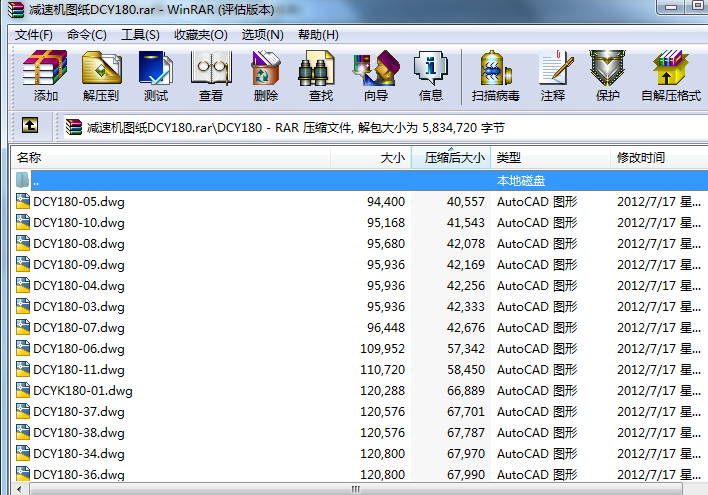Image resolution: width=708 pixels, height=495 pixels.
Task: Click the size value 94,400
Action: 386,201
